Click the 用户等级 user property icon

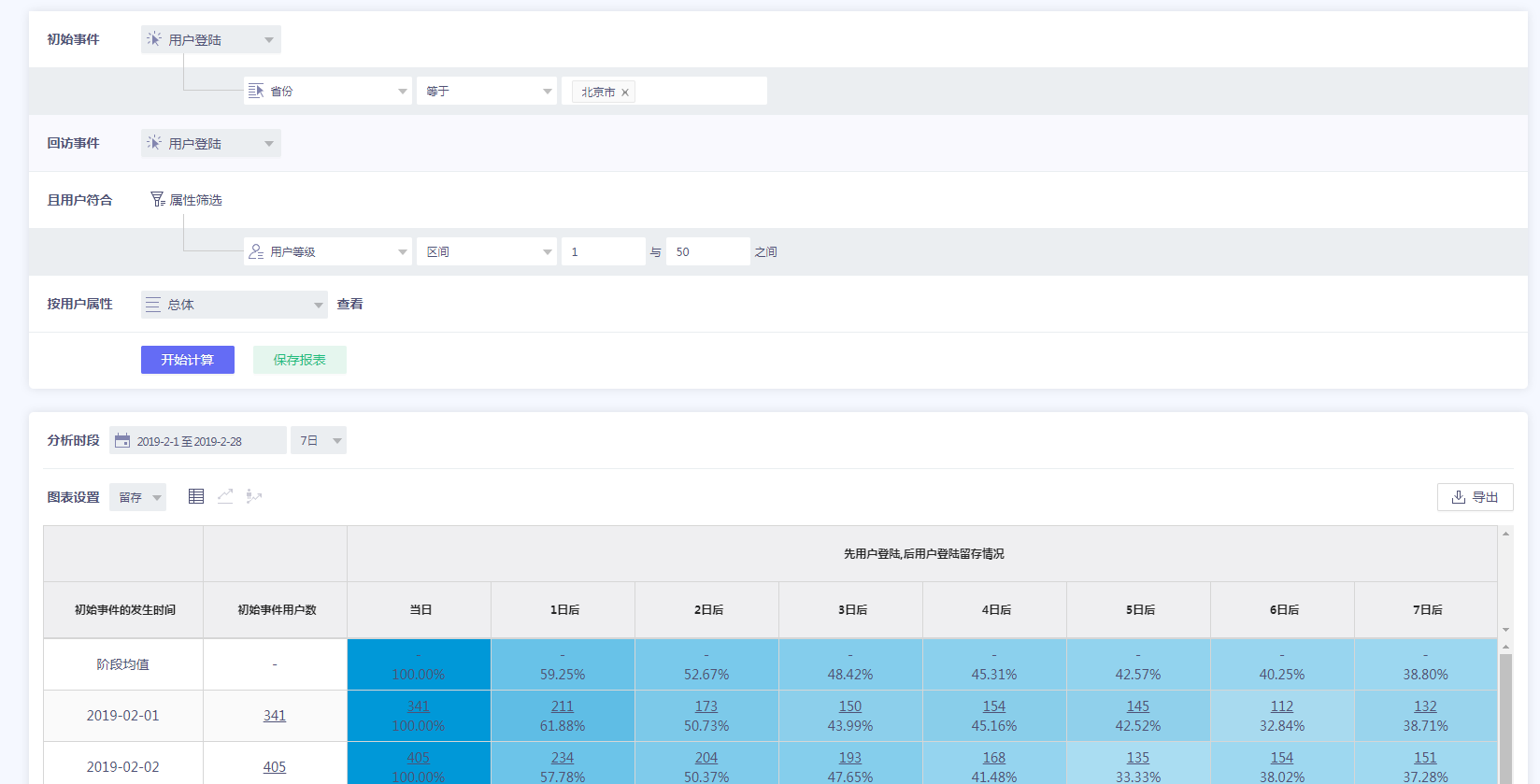(x=256, y=252)
